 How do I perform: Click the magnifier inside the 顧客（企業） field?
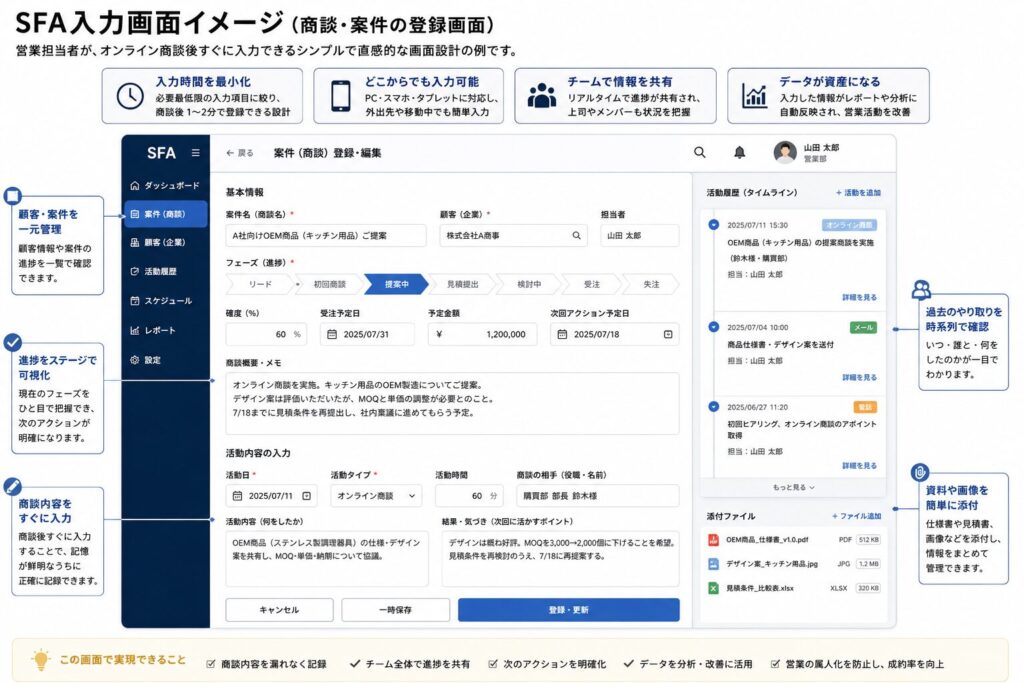click(x=577, y=236)
